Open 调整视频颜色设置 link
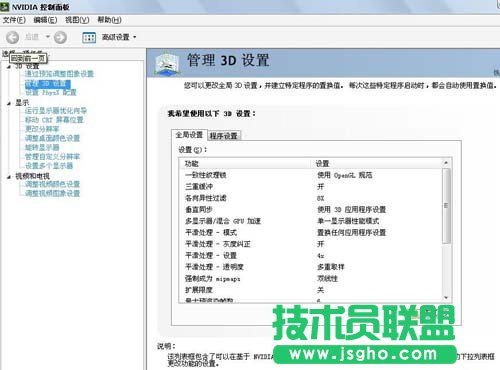This screenshot has width=500, height=370. point(52,184)
